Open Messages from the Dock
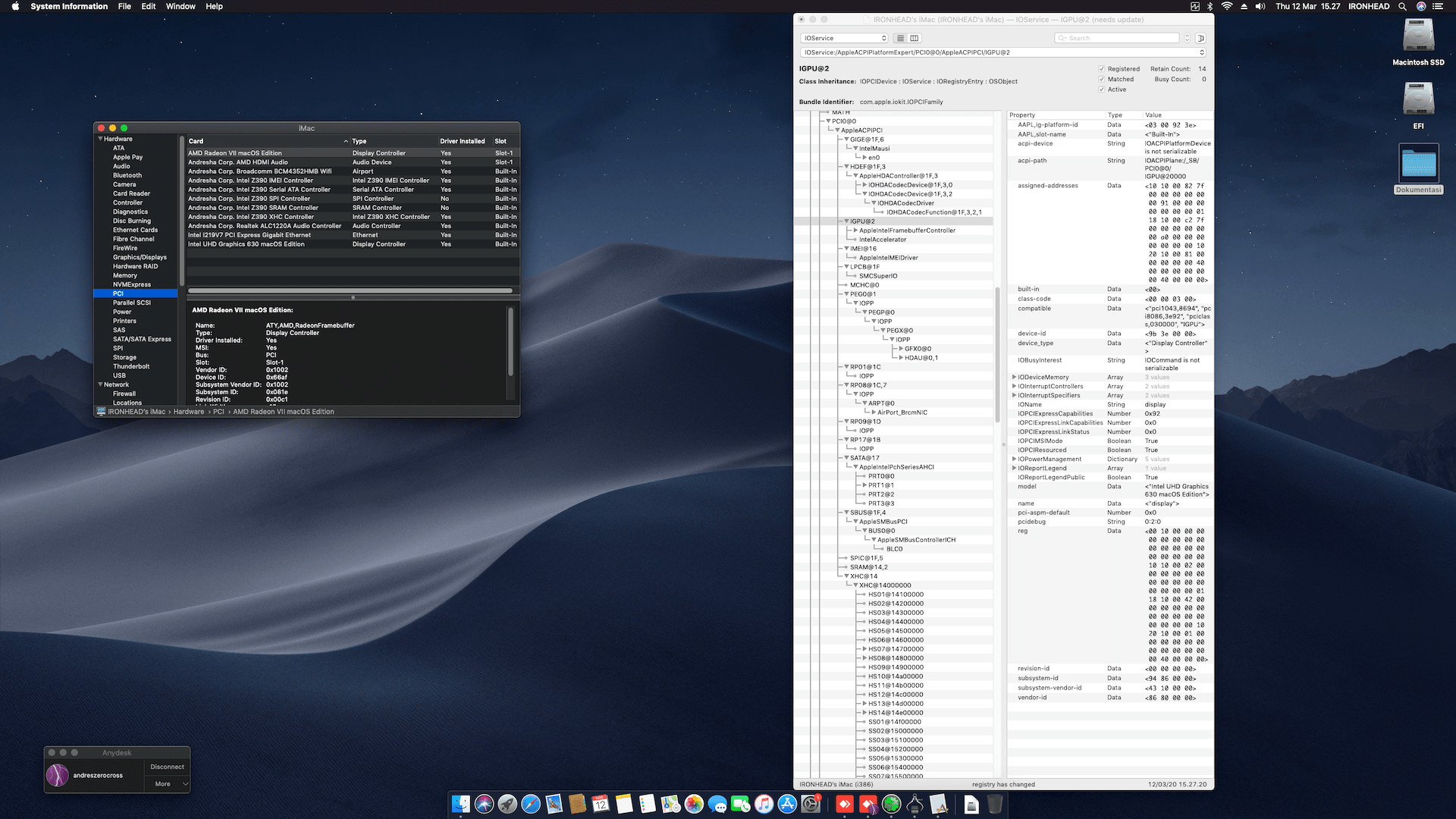This screenshot has width=1456, height=819. click(717, 804)
